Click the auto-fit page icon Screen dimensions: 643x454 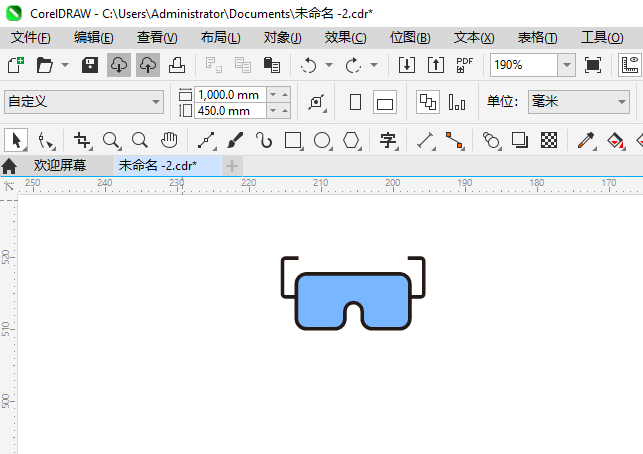[x=317, y=102]
